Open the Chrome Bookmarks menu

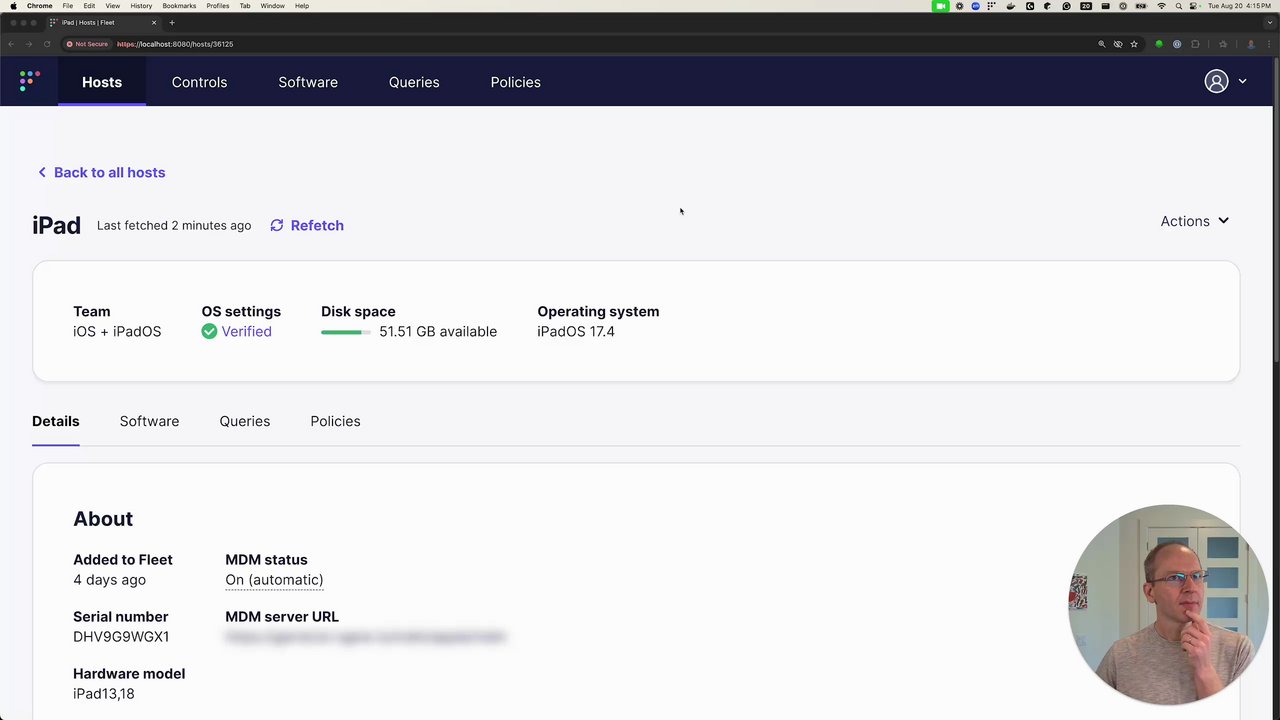(x=179, y=6)
